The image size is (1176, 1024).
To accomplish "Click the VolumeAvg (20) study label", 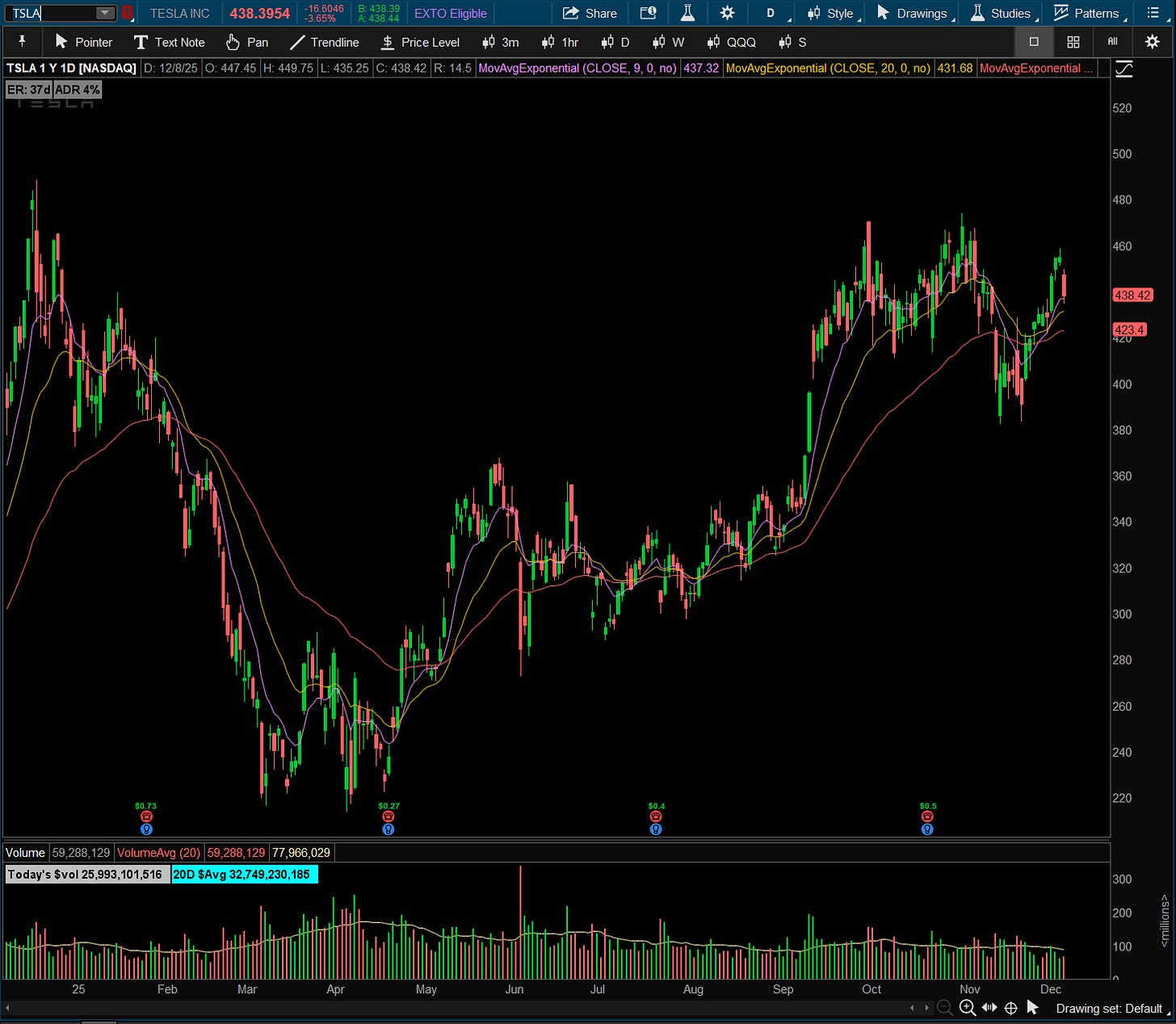I will [159, 853].
